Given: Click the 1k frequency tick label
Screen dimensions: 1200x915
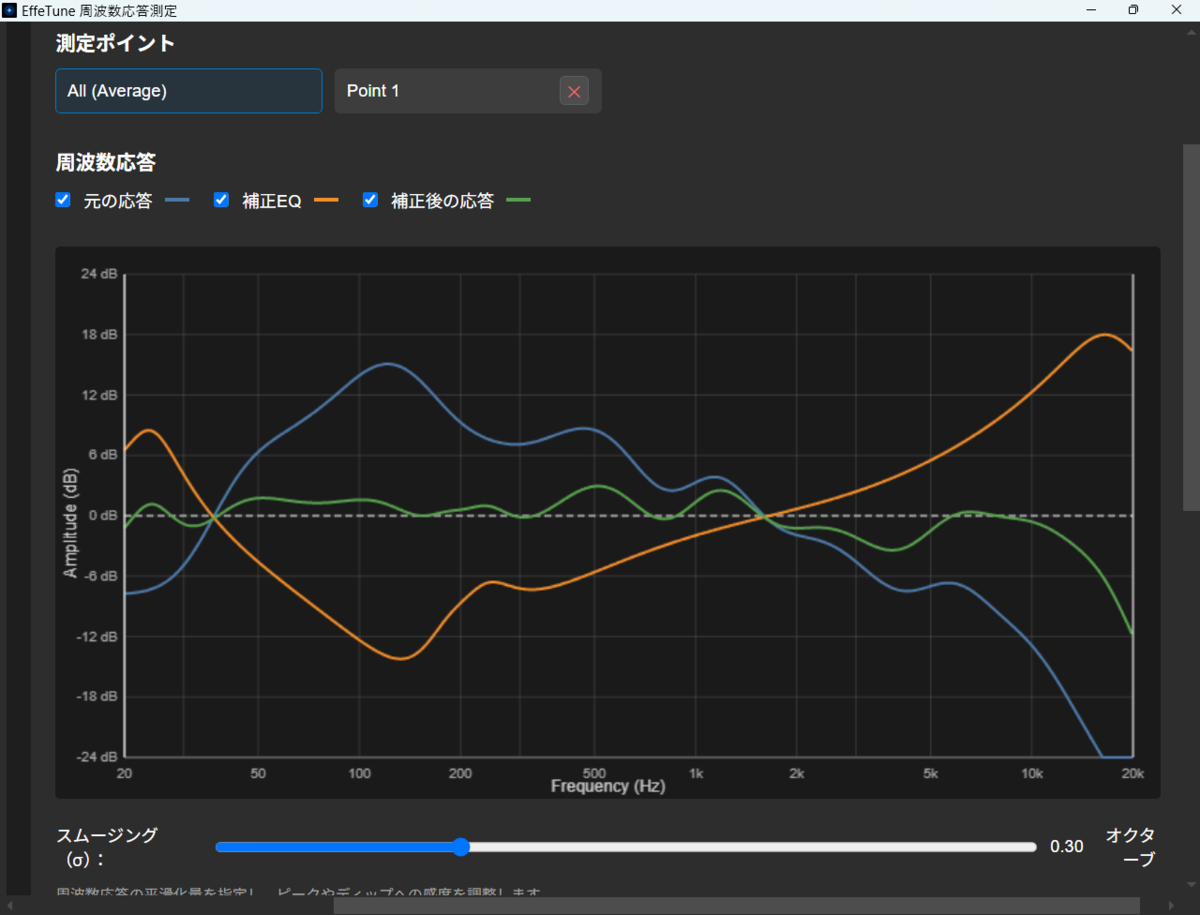Looking at the screenshot, I should pos(697,773).
